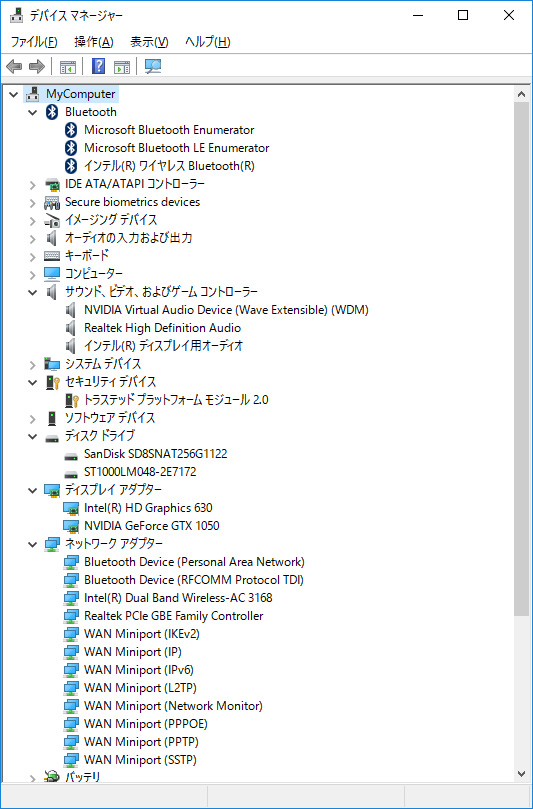Click the ディスク ドライブ category icon
This screenshot has width=533, height=809.
52,438
